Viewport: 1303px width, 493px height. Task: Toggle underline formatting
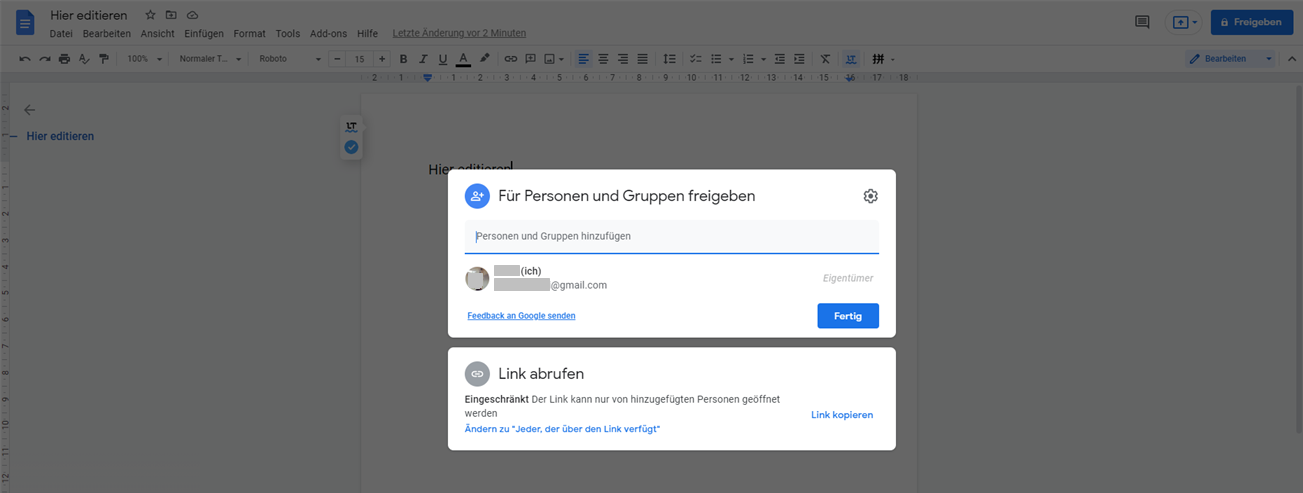coord(443,59)
